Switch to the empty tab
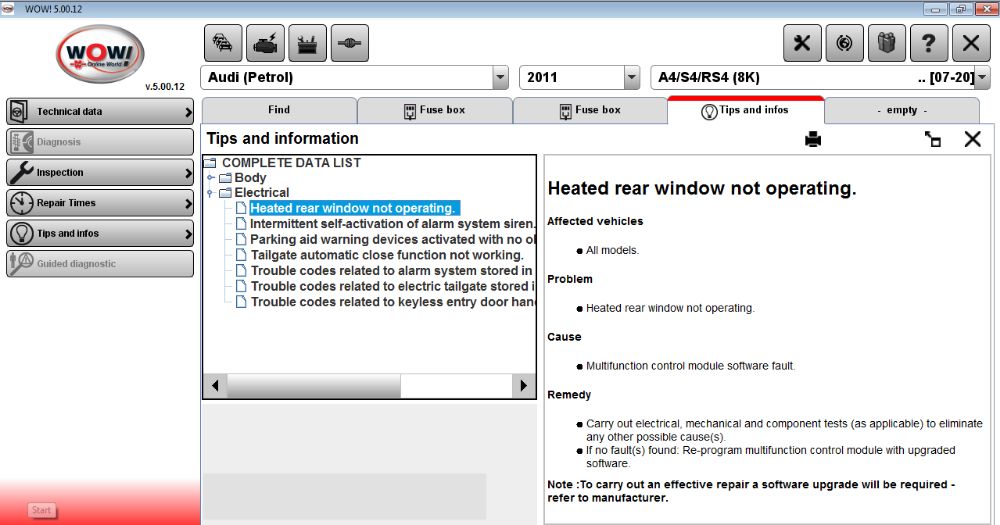1000x525 pixels. tap(902, 110)
